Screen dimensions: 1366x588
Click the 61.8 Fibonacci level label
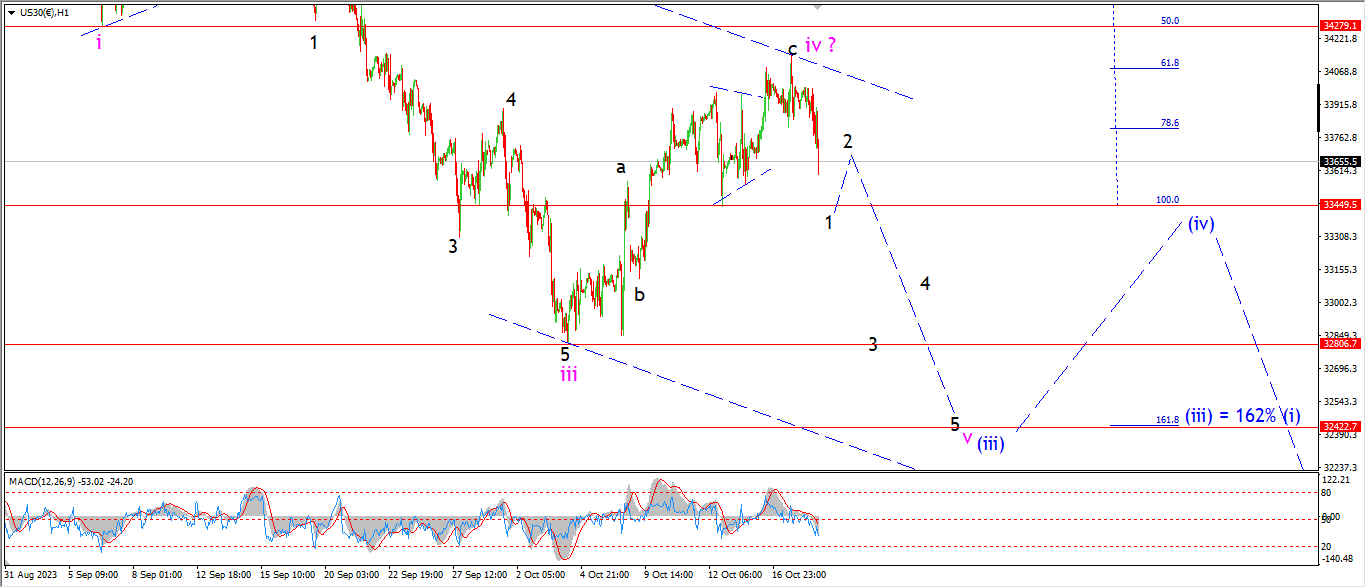coord(1169,62)
